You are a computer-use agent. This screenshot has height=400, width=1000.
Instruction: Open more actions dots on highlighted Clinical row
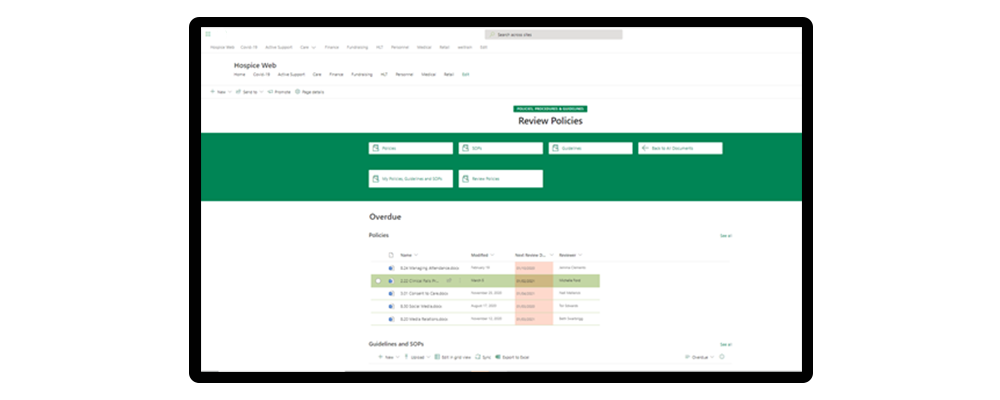pos(458,281)
